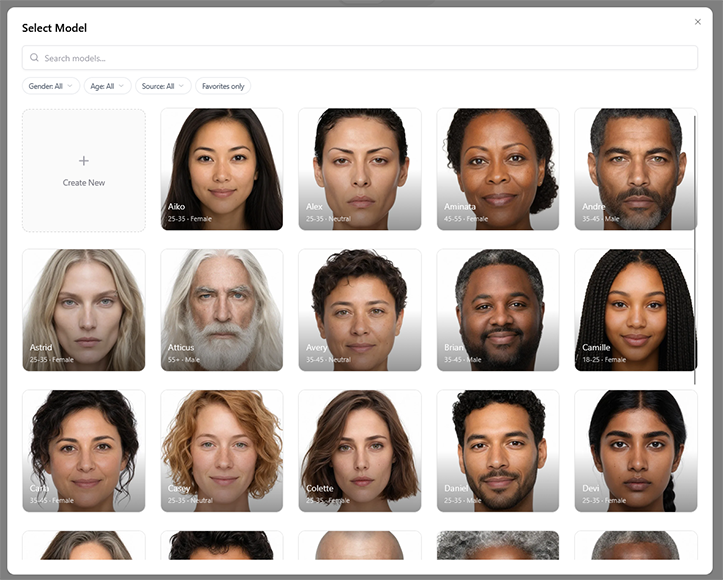723x580 pixels.
Task: Click the Create New model card
Action: (x=84, y=170)
